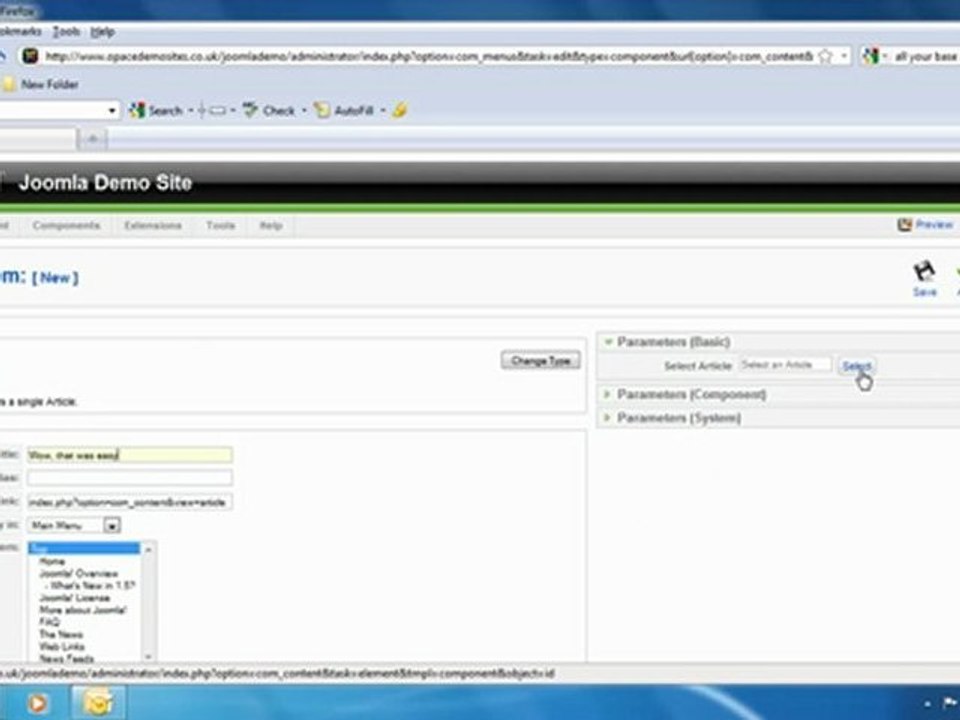The height and width of the screenshot is (720, 960).
Task: Click the Change Type button
Action: click(541, 361)
